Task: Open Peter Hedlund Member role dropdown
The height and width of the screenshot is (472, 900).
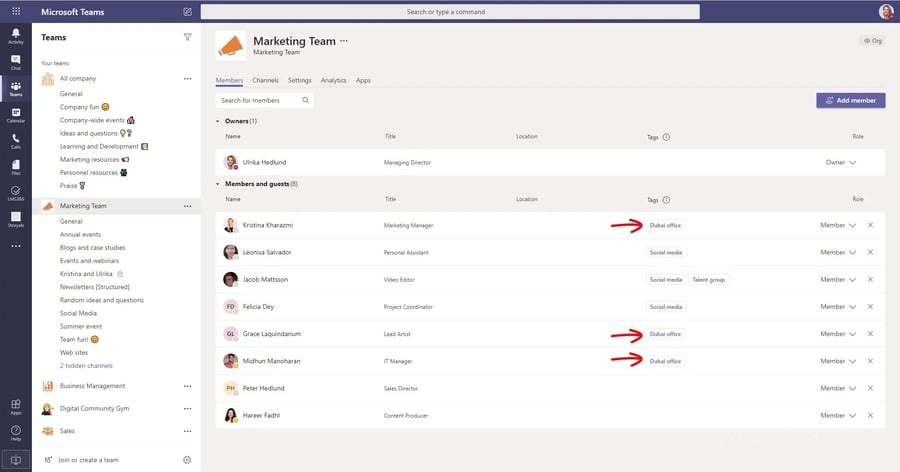Action: point(838,388)
